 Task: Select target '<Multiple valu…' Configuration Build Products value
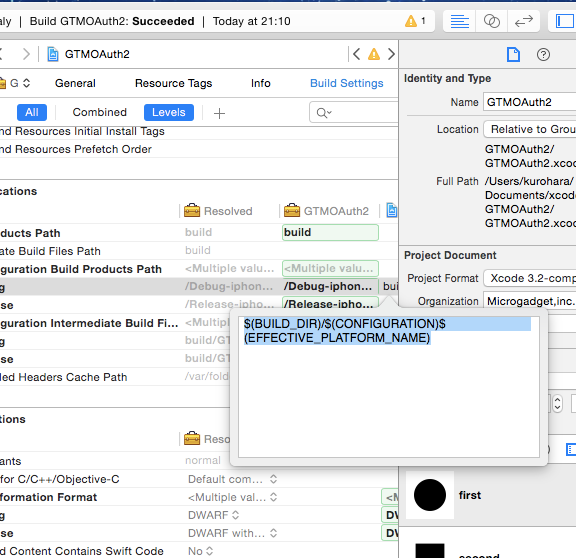(x=330, y=269)
